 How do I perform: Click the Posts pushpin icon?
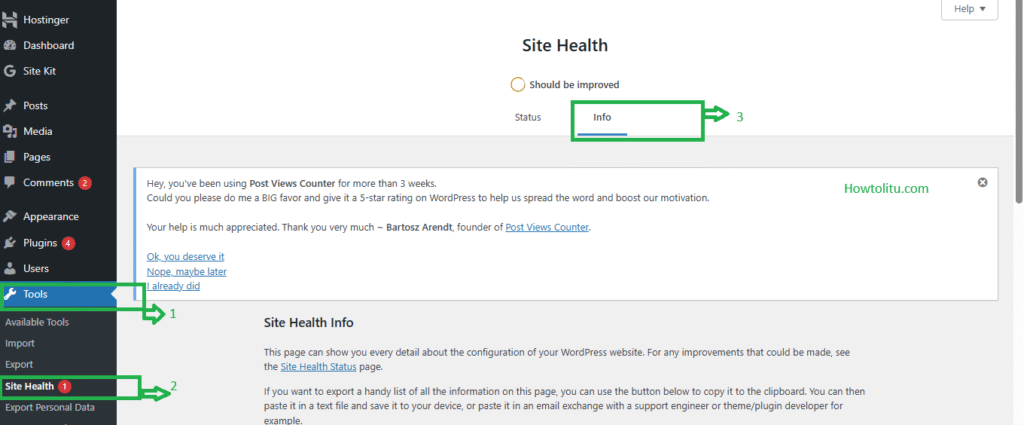[x=10, y=106]
